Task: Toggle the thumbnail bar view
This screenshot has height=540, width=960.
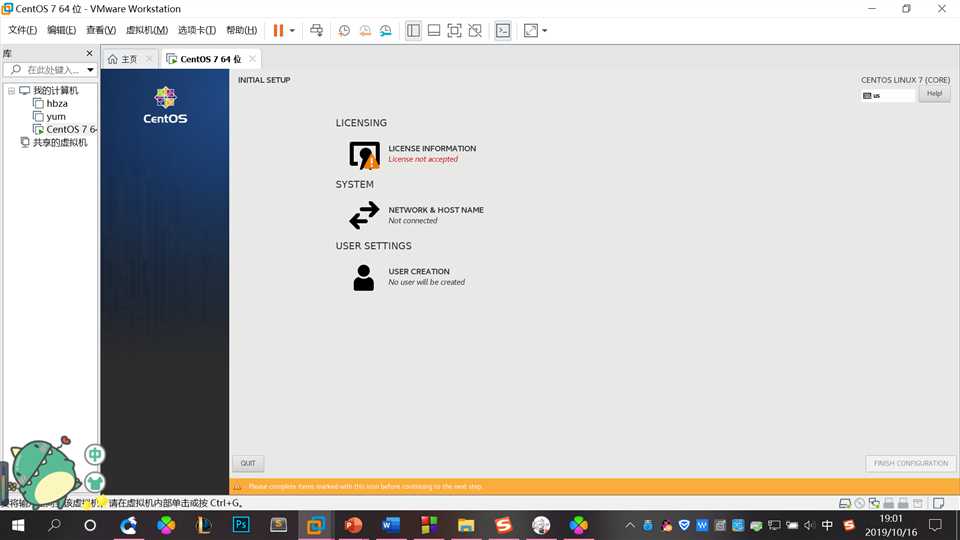Action: 434,31
